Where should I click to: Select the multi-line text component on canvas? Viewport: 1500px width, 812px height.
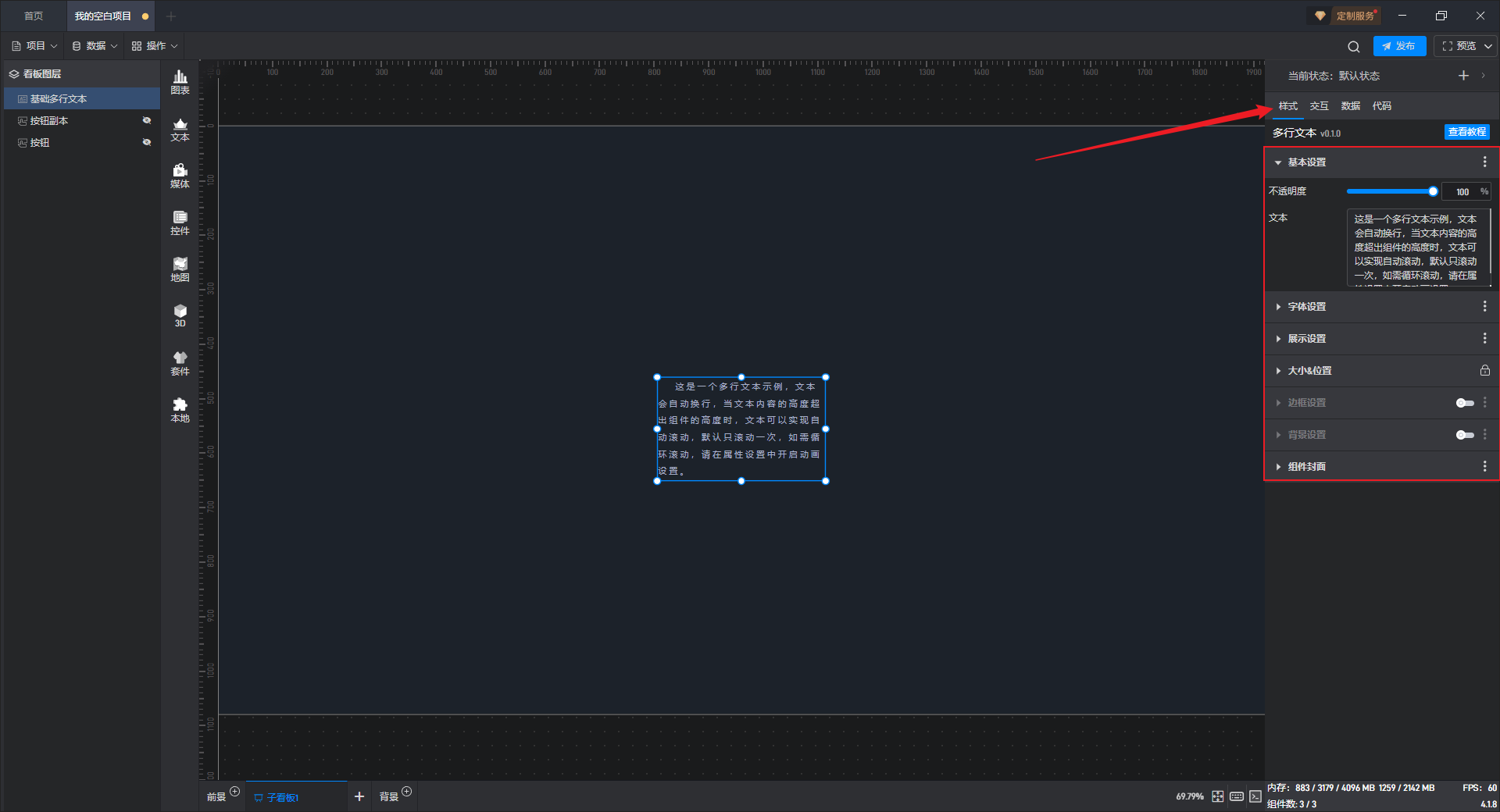click(741, 429)
